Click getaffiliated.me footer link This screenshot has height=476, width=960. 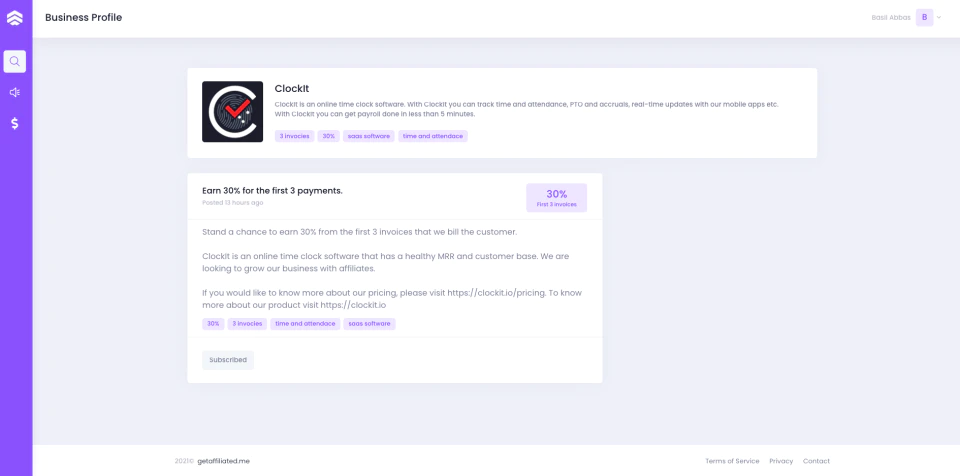click(223, 461)
